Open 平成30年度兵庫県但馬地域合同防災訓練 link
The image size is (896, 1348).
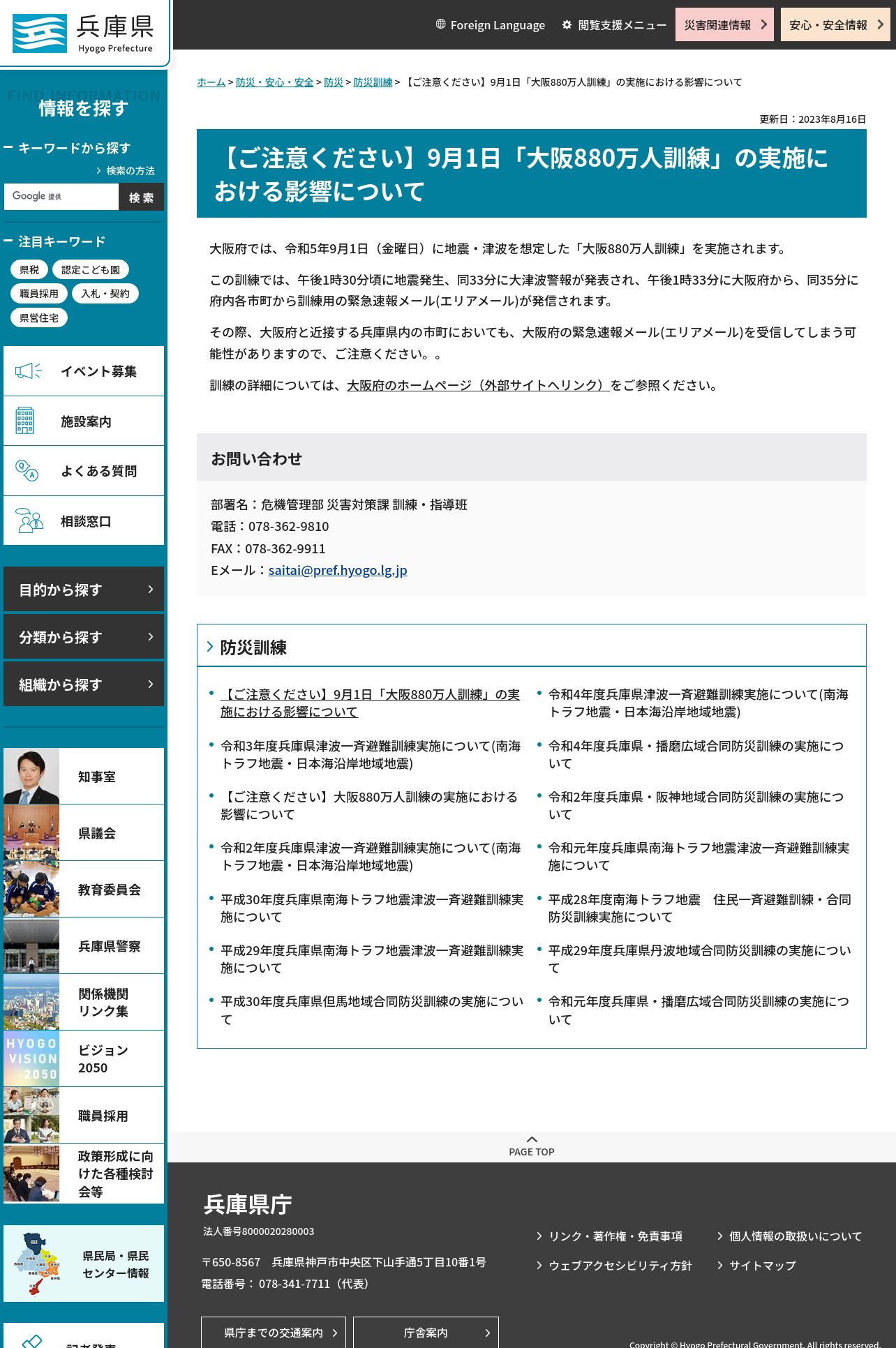point(372,1010)
